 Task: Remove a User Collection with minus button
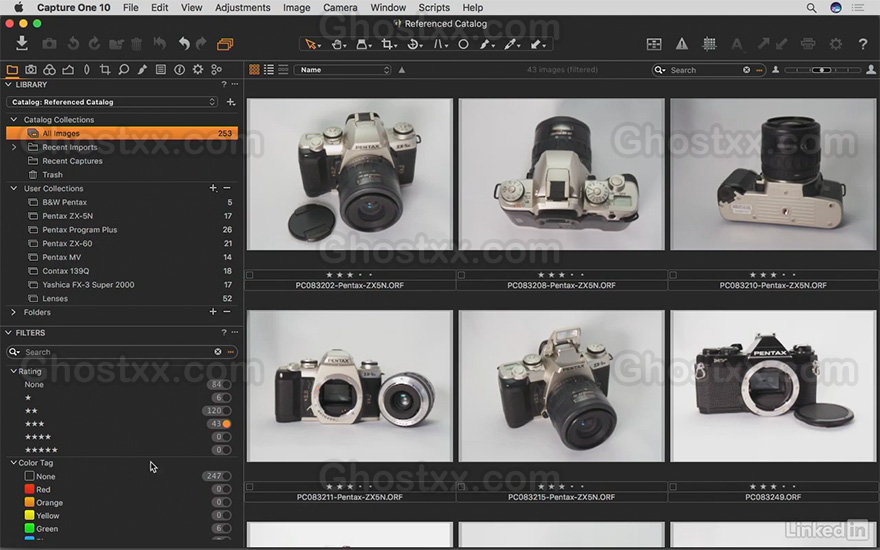tap(227, 188)
